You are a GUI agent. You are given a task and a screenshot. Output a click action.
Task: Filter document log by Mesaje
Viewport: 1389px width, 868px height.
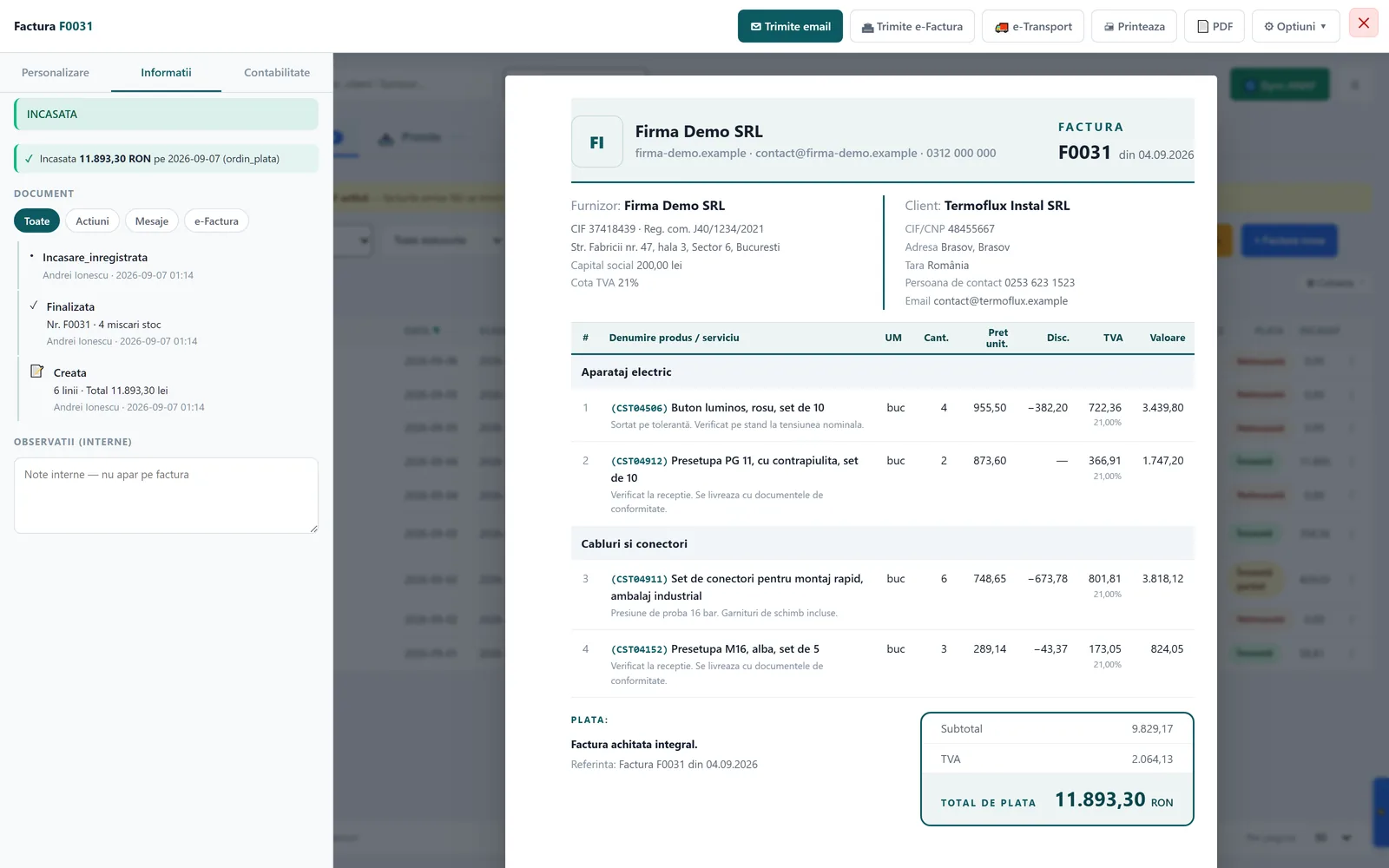(x=152, y=221)
